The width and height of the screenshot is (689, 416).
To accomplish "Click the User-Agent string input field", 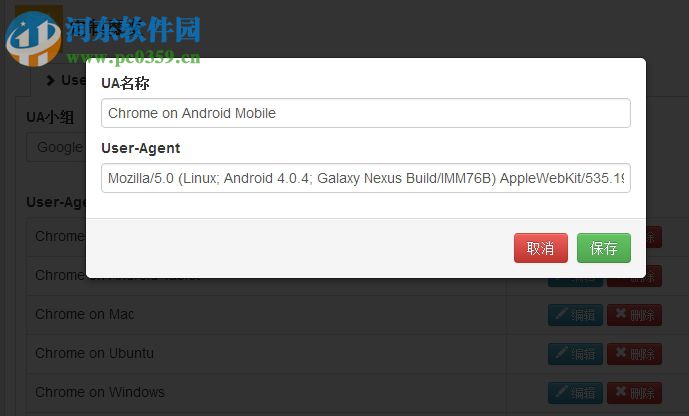I will [366, 178].
